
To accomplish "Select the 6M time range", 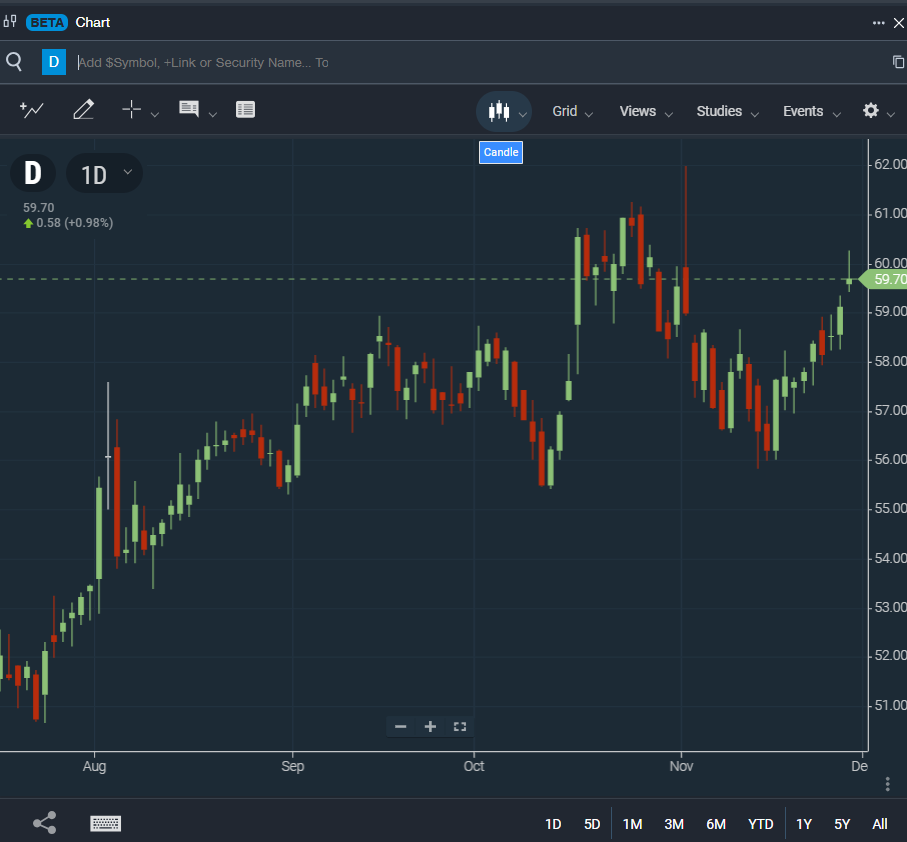I will [715, 824].
